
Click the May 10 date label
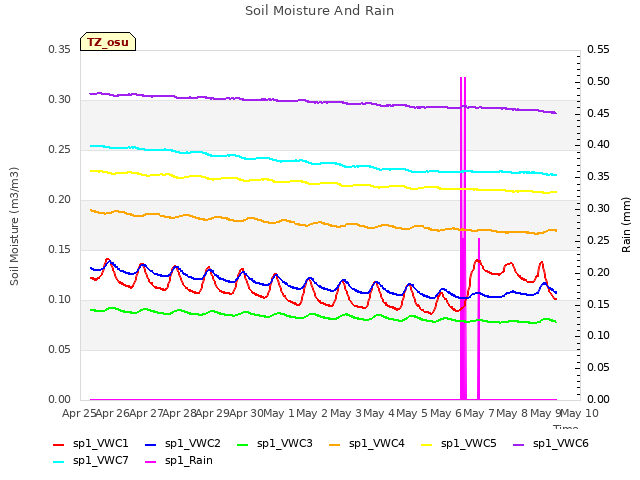click(x=579, y=413)
